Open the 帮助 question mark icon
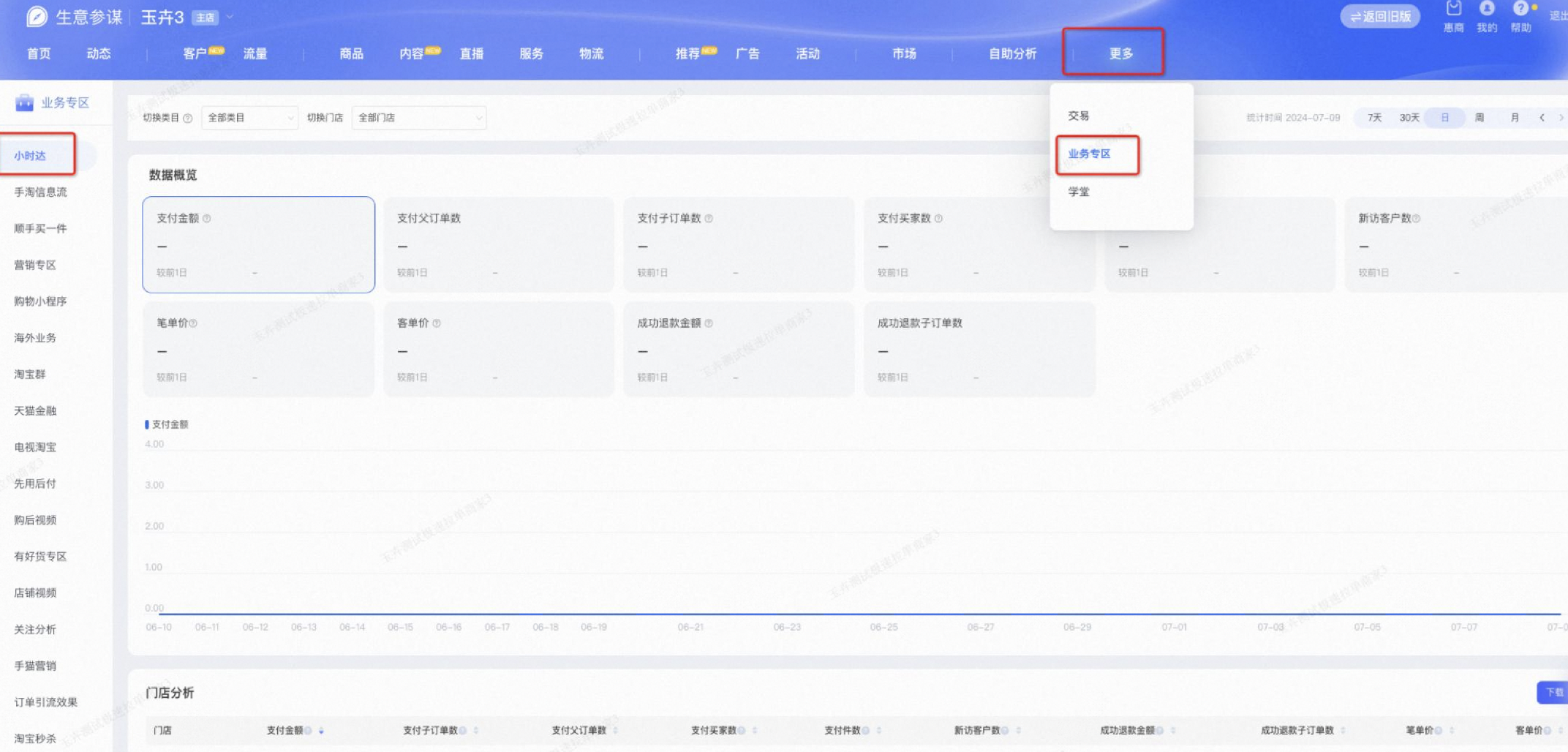This screenshot has width=1568, height=752. click(x=1520, y=9)
